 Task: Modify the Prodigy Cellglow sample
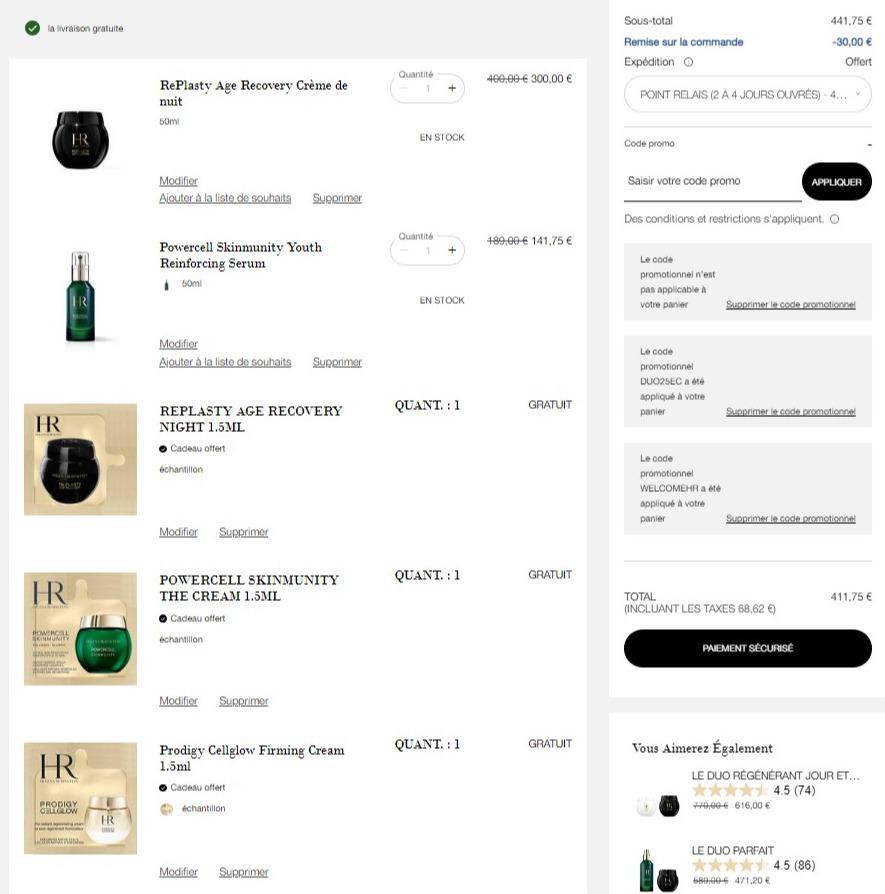click(x=178, y=872)
